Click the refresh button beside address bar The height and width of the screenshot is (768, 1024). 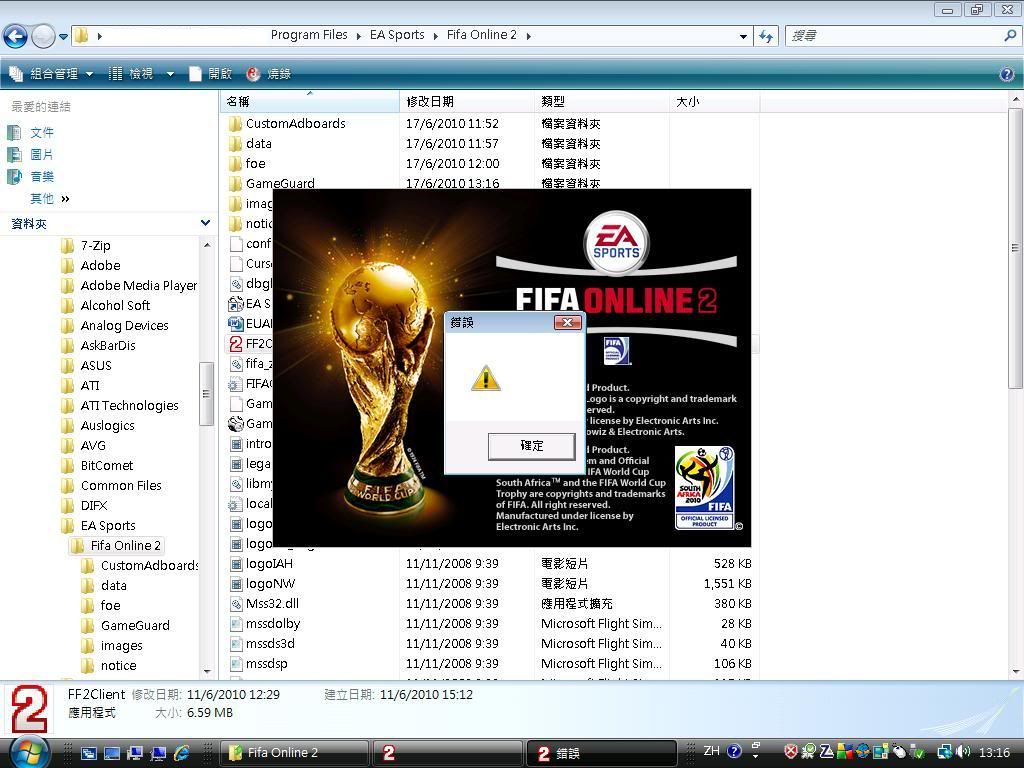pos(766,36)
